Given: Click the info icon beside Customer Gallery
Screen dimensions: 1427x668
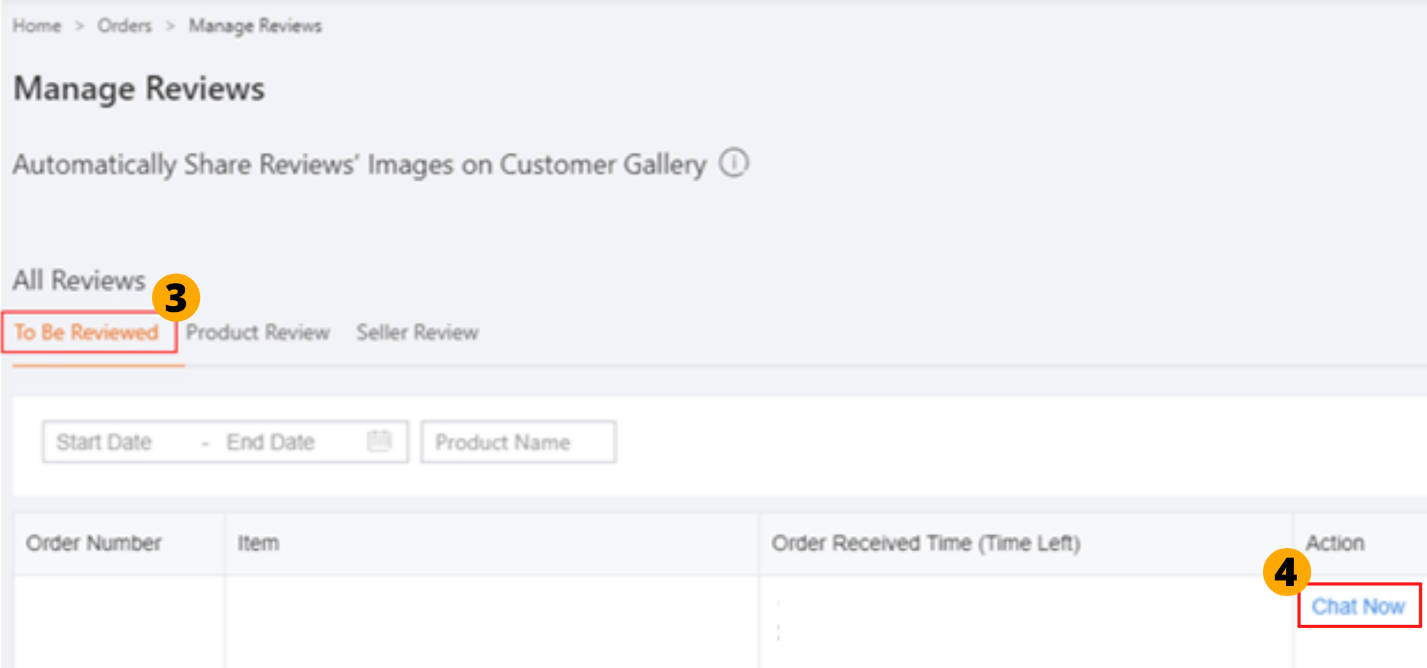Looking at the screenshot, I should (734, 164).
